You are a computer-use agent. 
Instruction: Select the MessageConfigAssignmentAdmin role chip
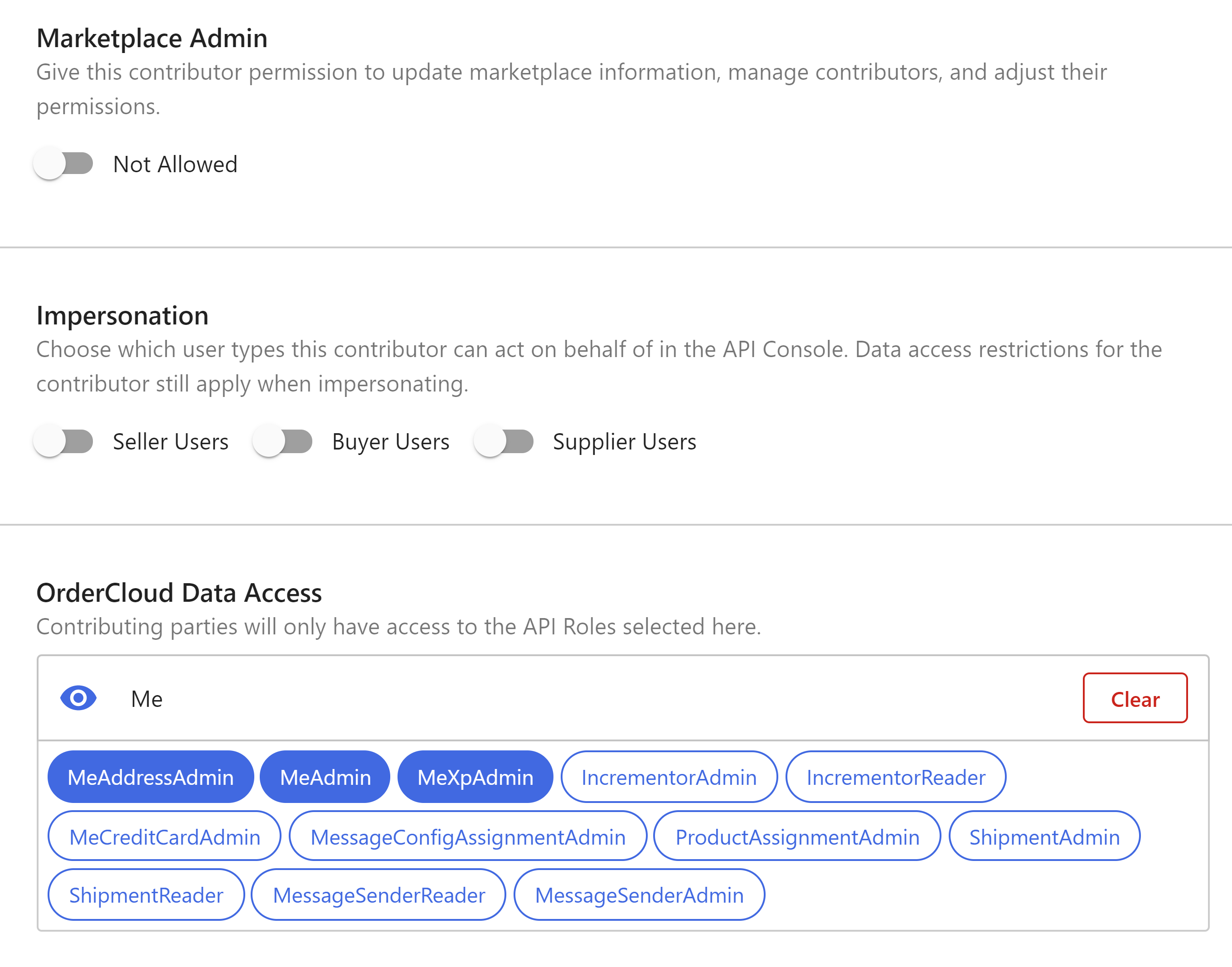tap(468, 836)
